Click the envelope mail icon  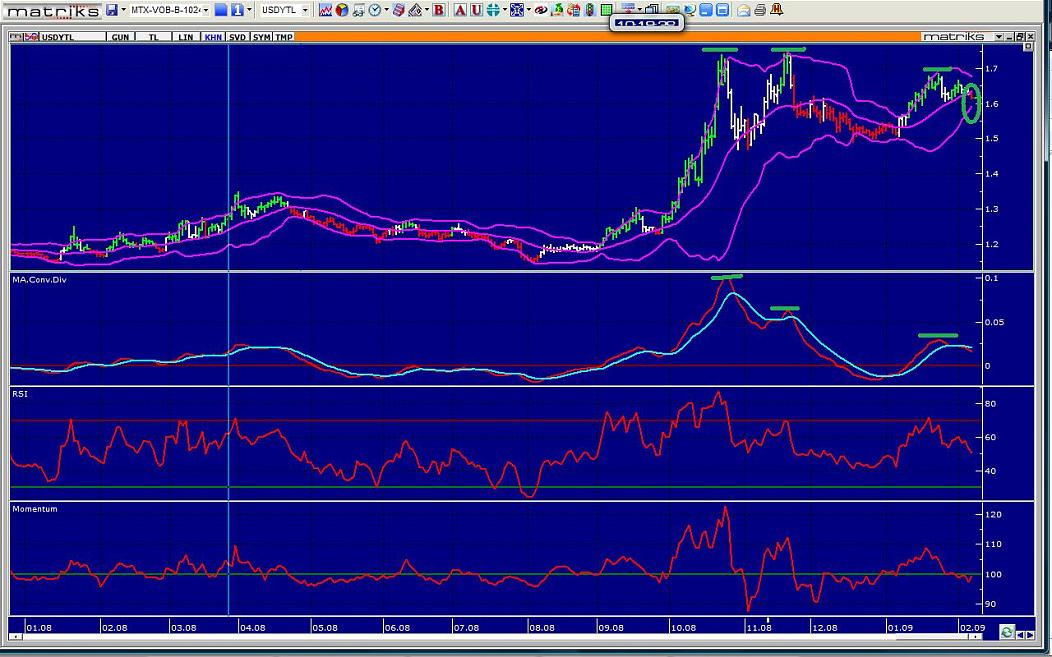pos(743,10)
